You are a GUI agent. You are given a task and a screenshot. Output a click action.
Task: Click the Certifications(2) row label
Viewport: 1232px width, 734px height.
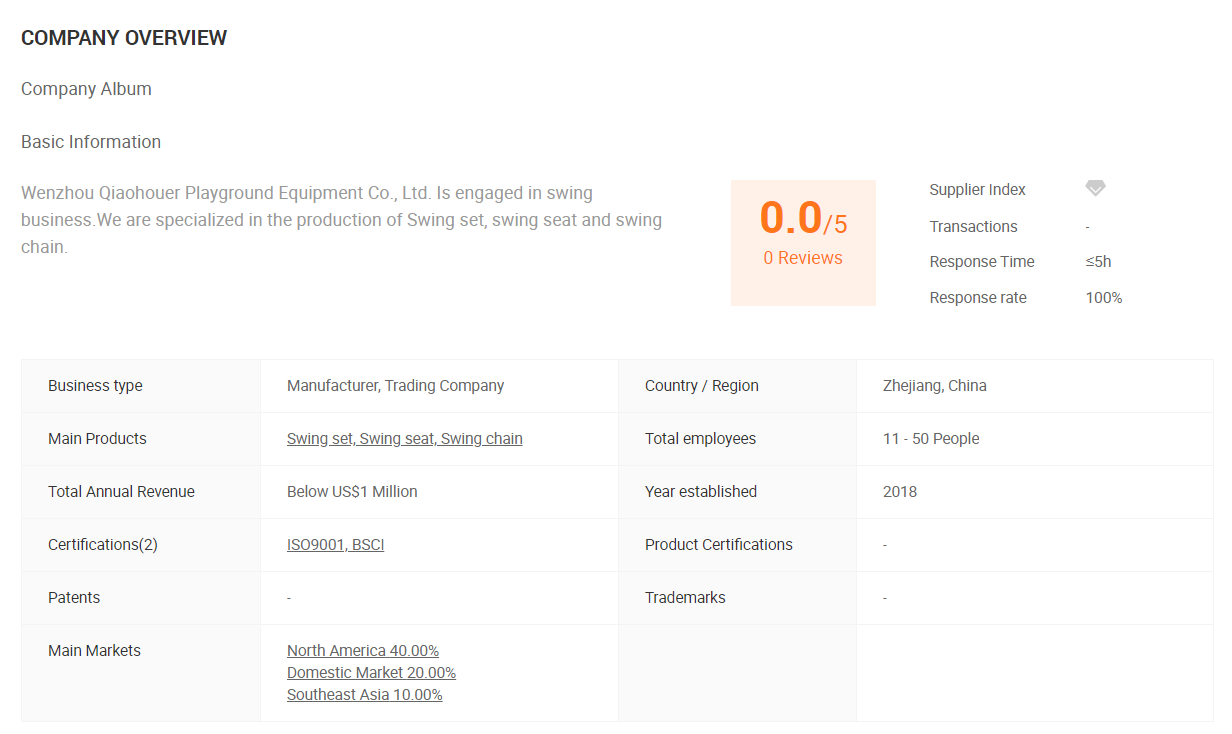click(103, 545)
